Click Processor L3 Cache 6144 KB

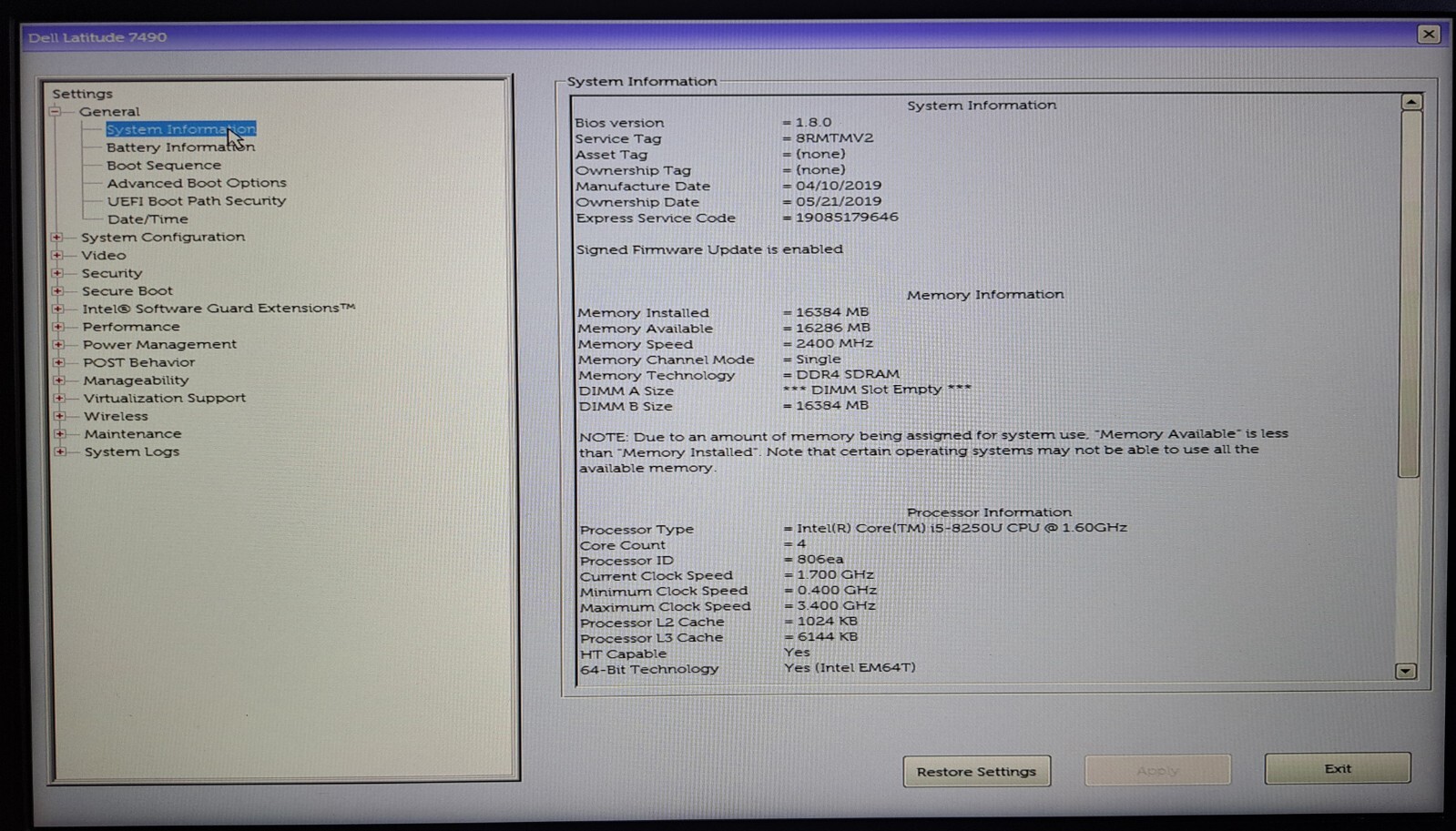pos(828,637)
